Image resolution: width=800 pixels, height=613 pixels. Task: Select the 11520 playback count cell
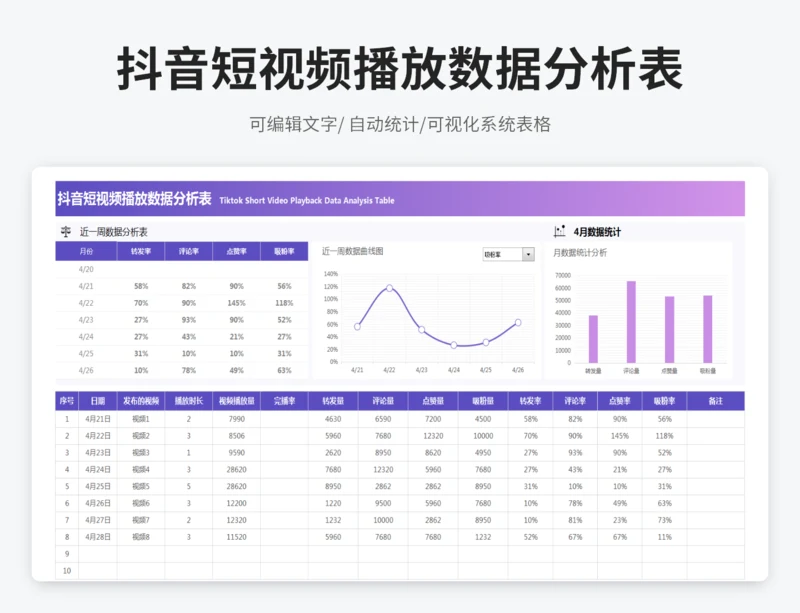(236, 537)
